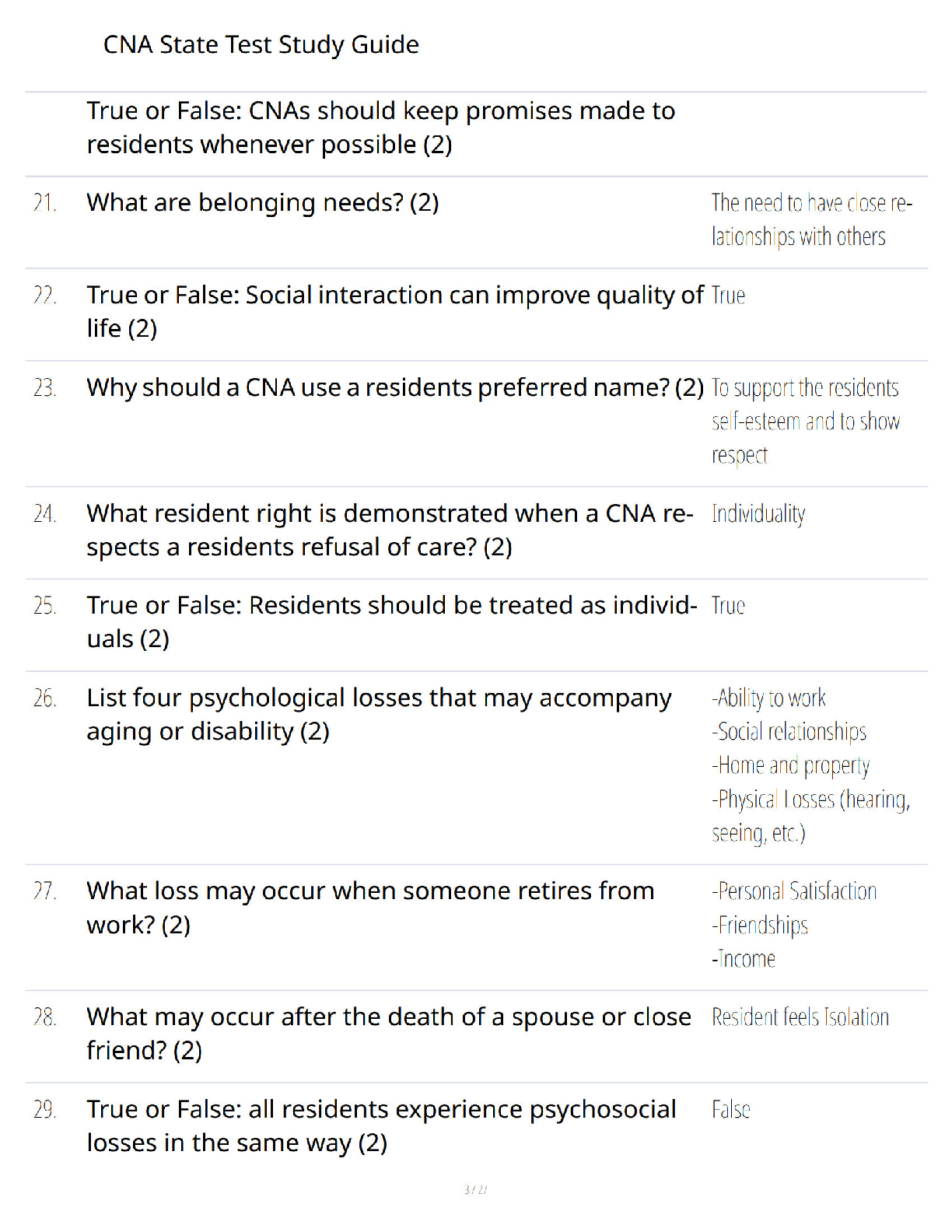
Task: Click the CNA State Test Study Guide title
Action: (261, 45)
